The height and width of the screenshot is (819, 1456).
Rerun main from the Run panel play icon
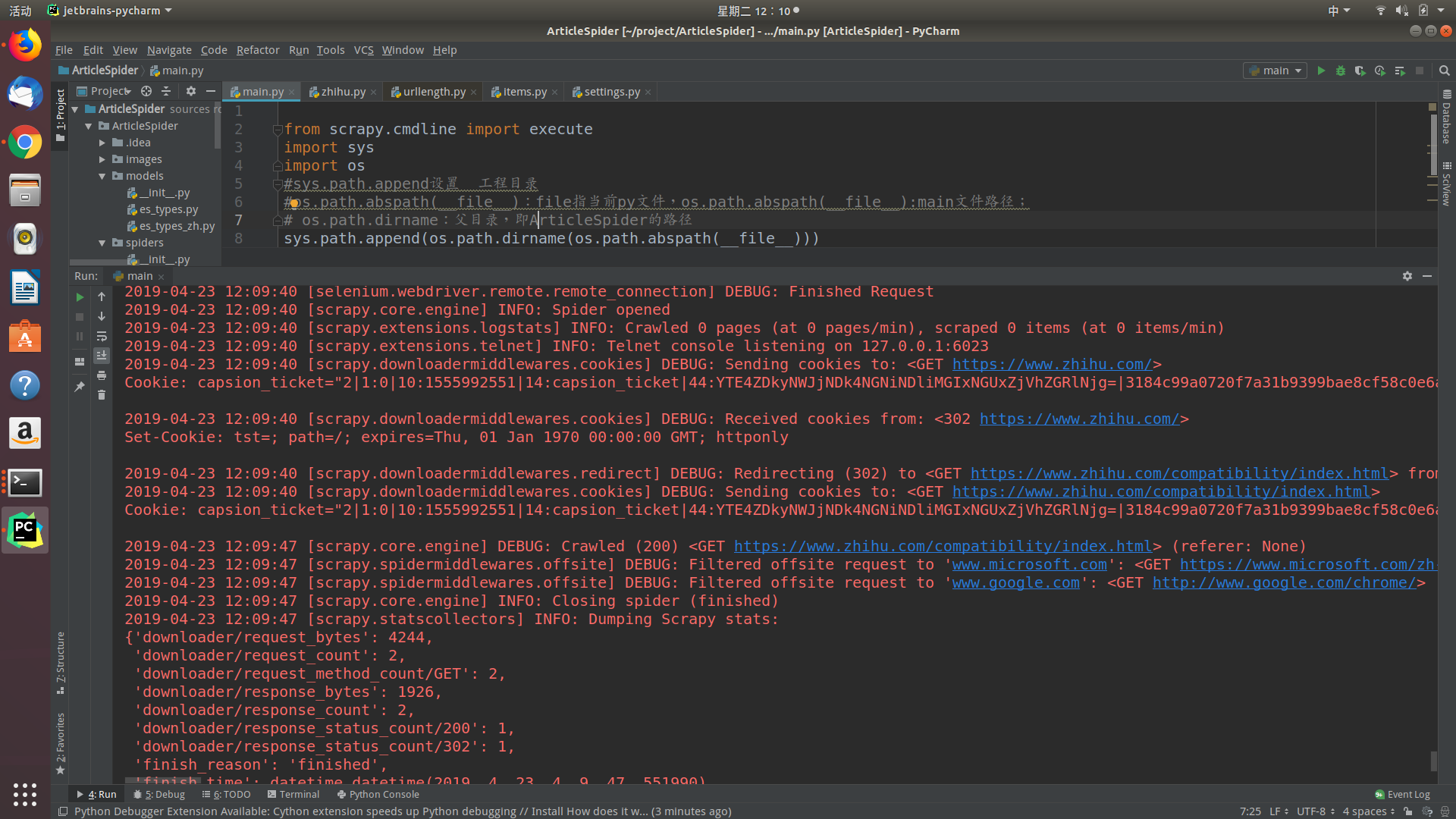[x=80, y=297]
